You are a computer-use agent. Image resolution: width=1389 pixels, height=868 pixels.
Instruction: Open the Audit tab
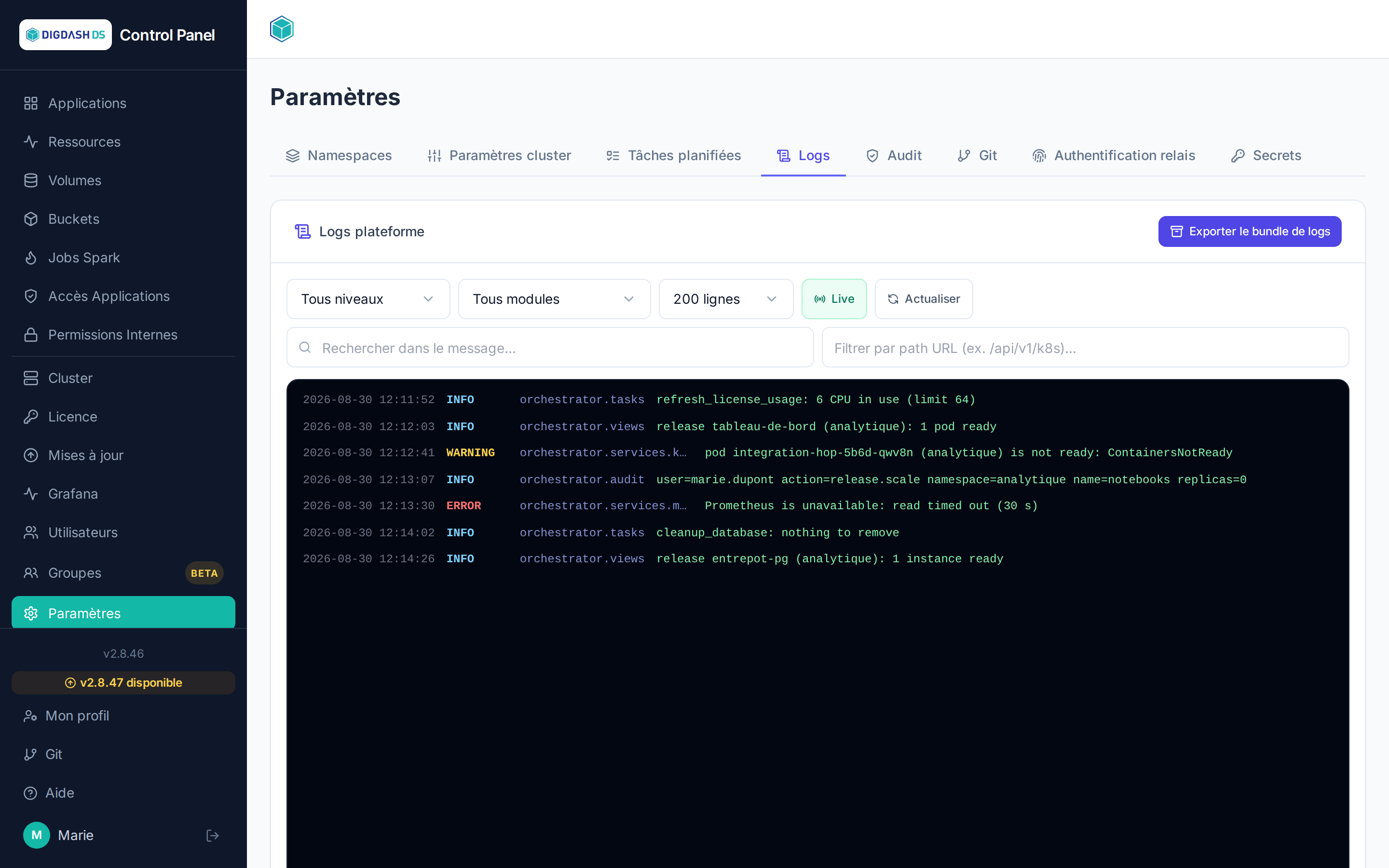pos(893,156)
